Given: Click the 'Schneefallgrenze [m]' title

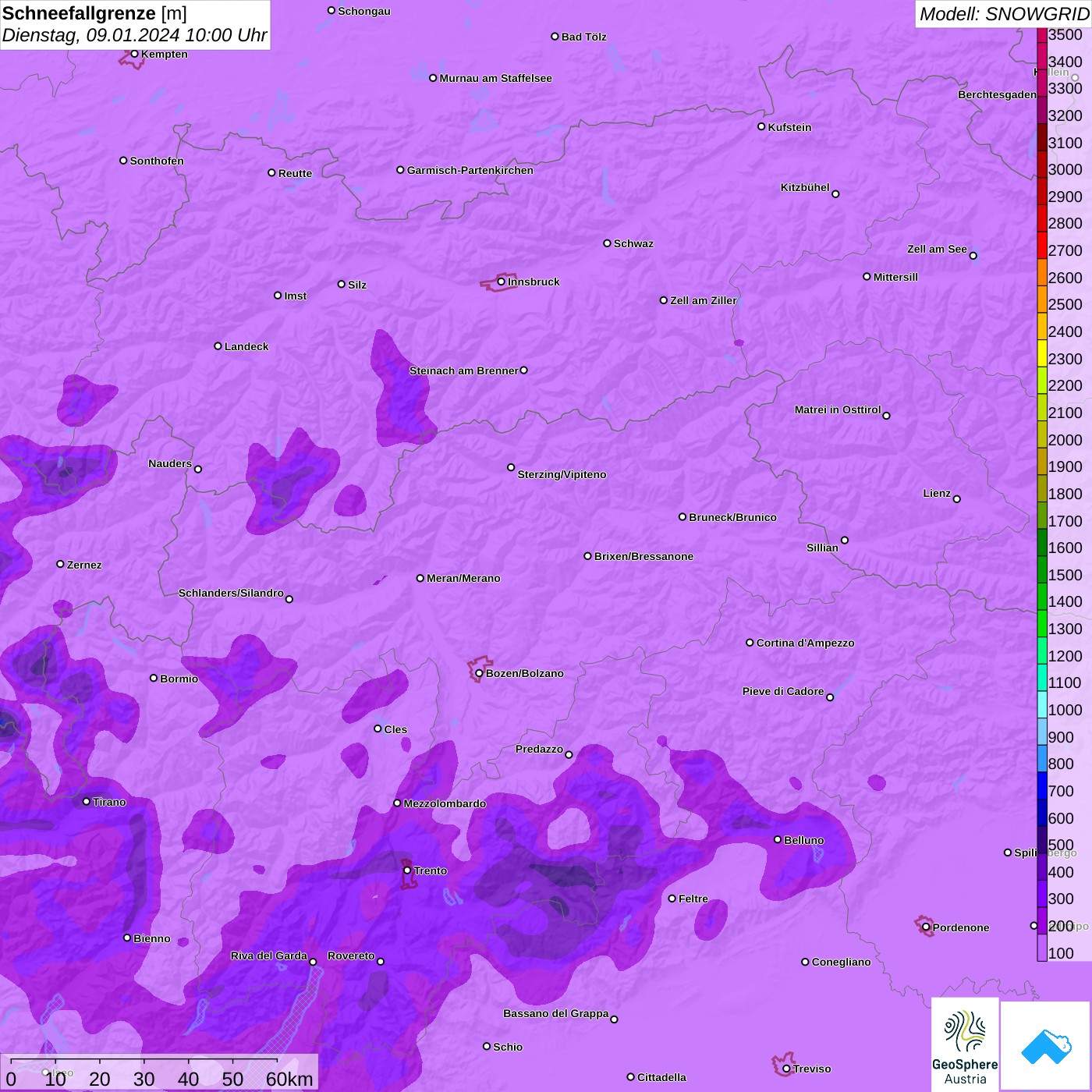Looking at the screenshot, I should 94,13.
